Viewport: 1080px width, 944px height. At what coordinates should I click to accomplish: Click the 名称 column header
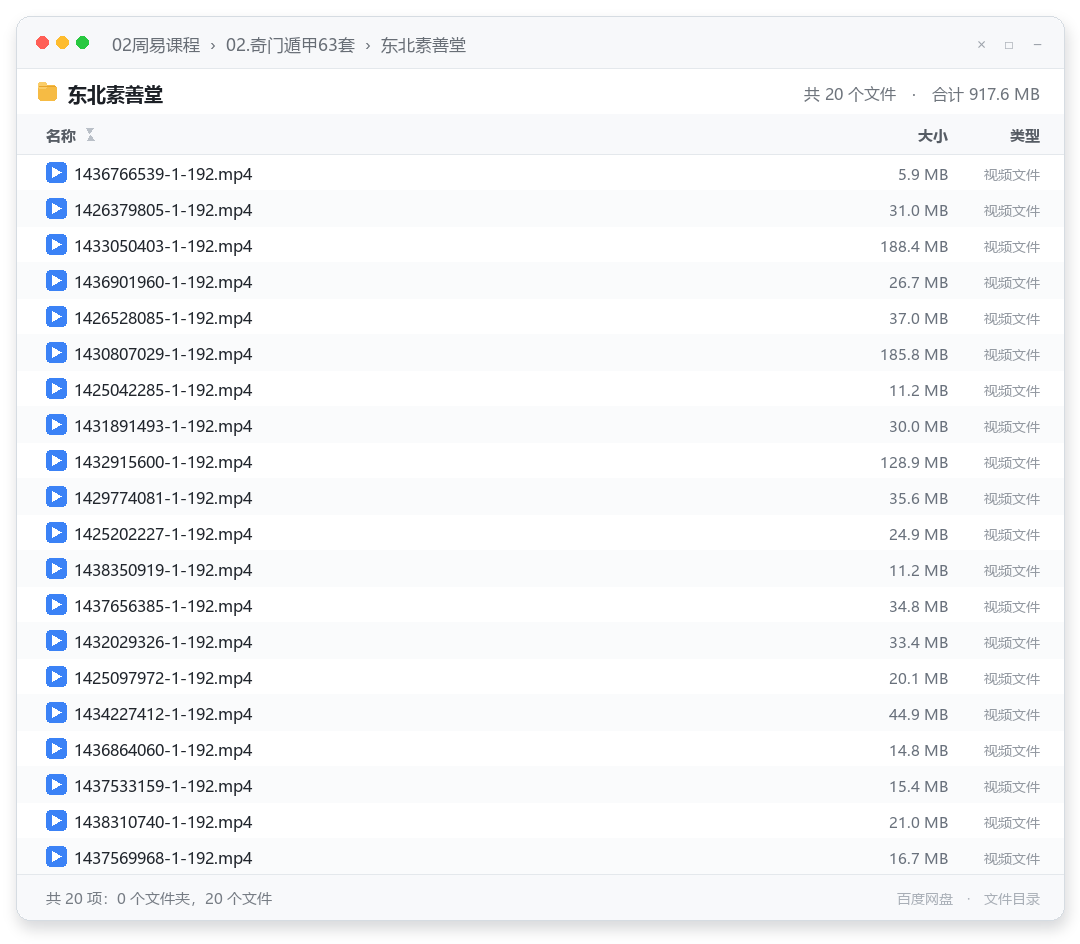click(x=61, y=136)
